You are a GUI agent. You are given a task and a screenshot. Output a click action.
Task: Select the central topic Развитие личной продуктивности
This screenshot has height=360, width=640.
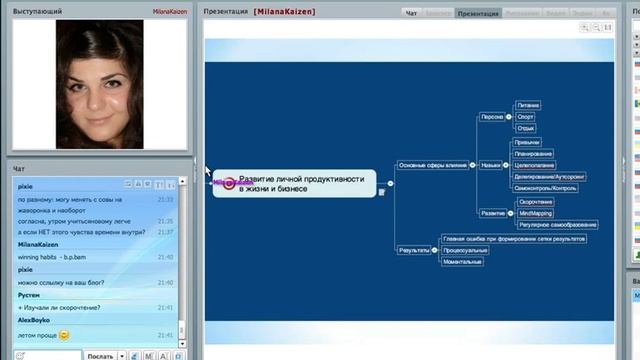294,184
